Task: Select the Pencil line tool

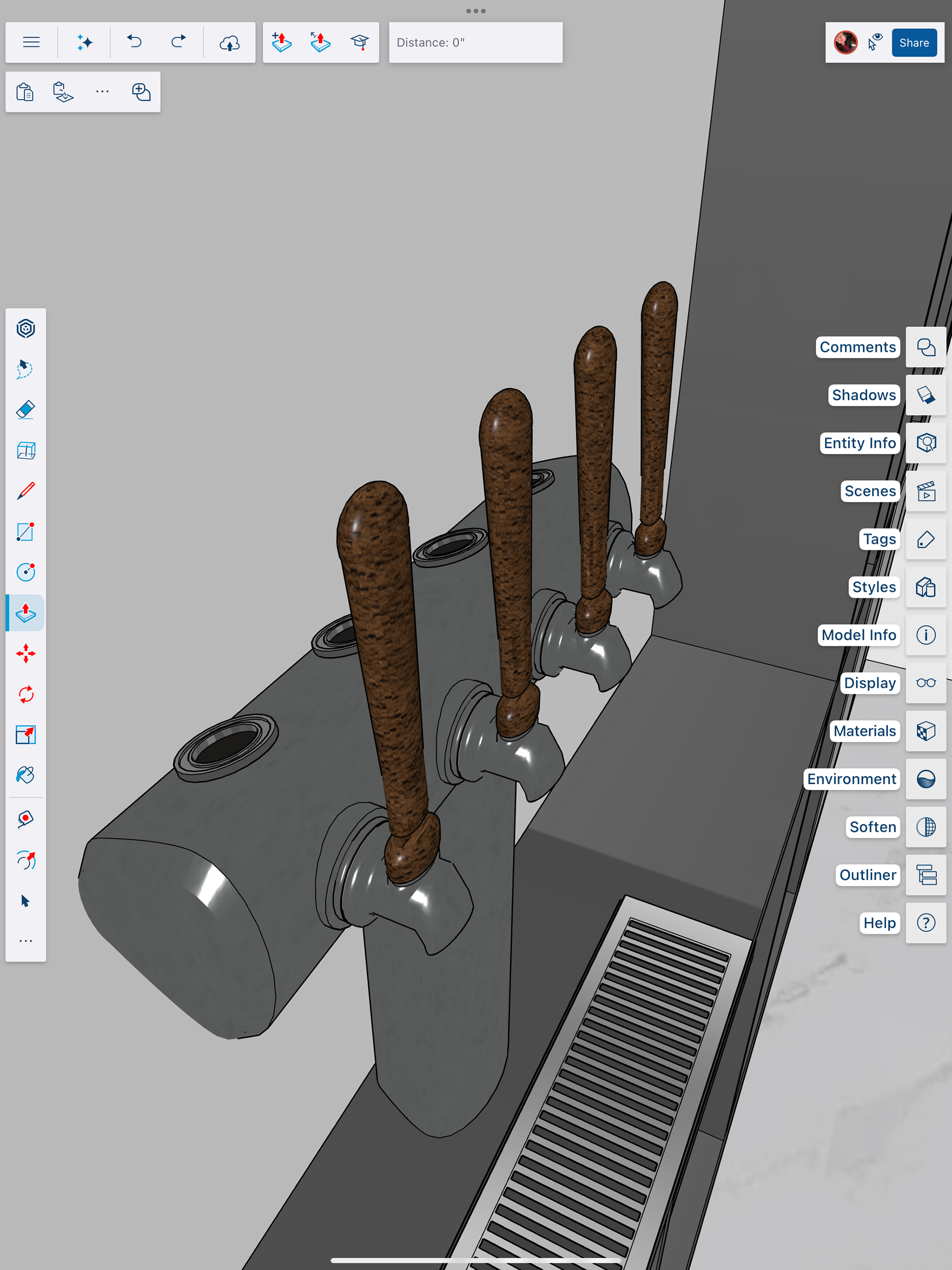Action: [x=26, y=491]
